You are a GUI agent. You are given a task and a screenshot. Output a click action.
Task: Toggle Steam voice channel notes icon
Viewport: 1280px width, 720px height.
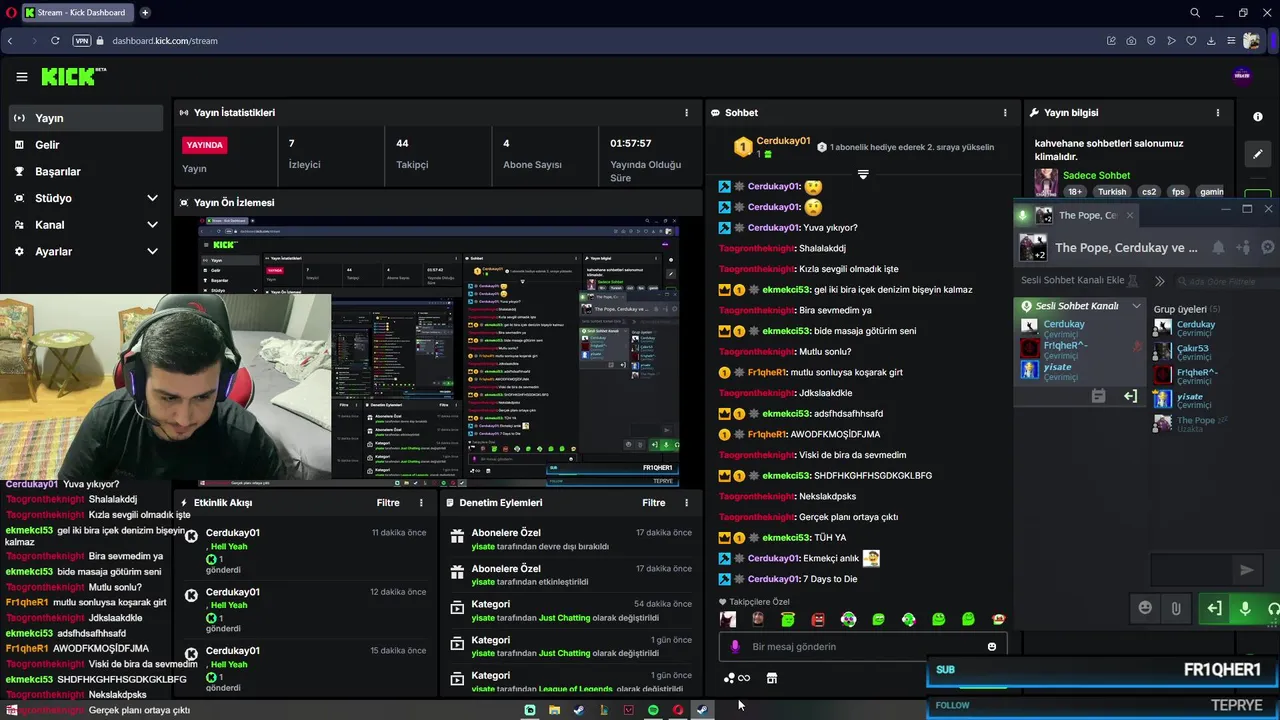tap(1098, 396)
